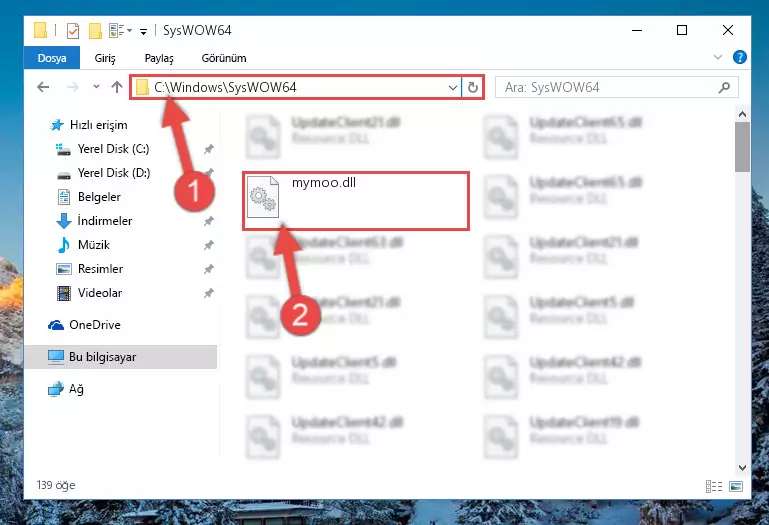
Task: Close the SysWOW64 window
Action: tap(728, 30)
